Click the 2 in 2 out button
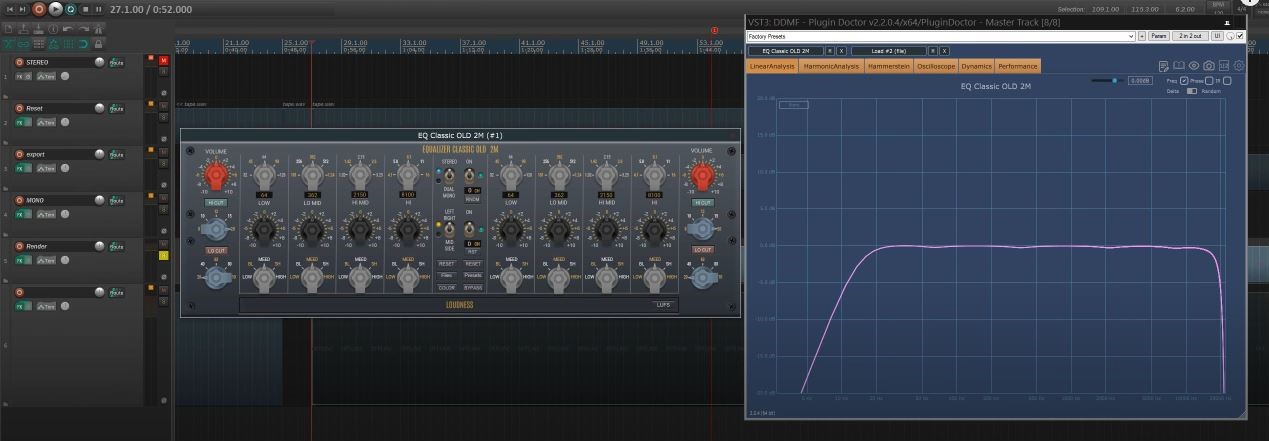The height and width of the screenshot is (441, 1269). (x=1190, y=36)
